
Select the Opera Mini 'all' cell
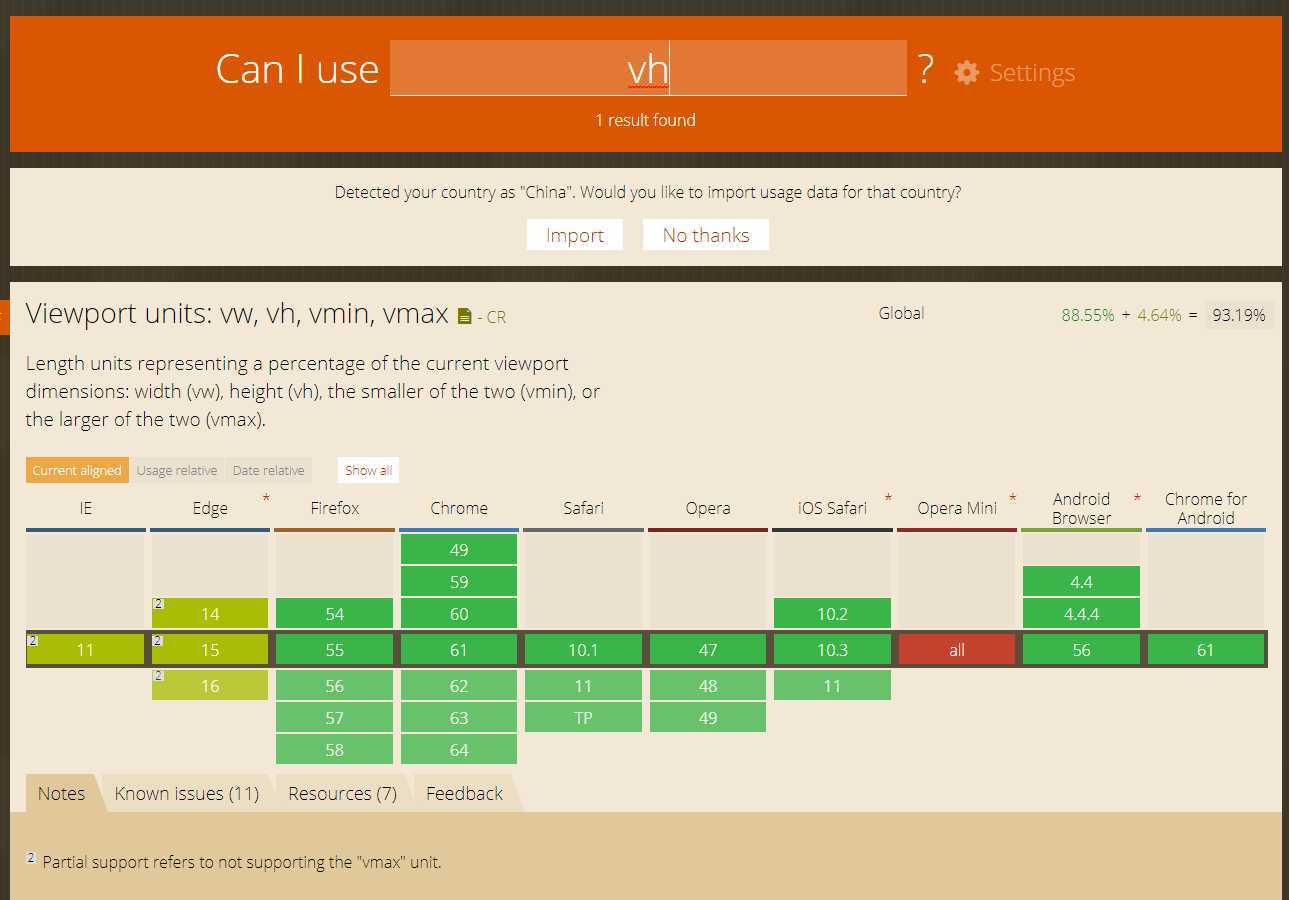pyautogui.click(x=957, y=650)
